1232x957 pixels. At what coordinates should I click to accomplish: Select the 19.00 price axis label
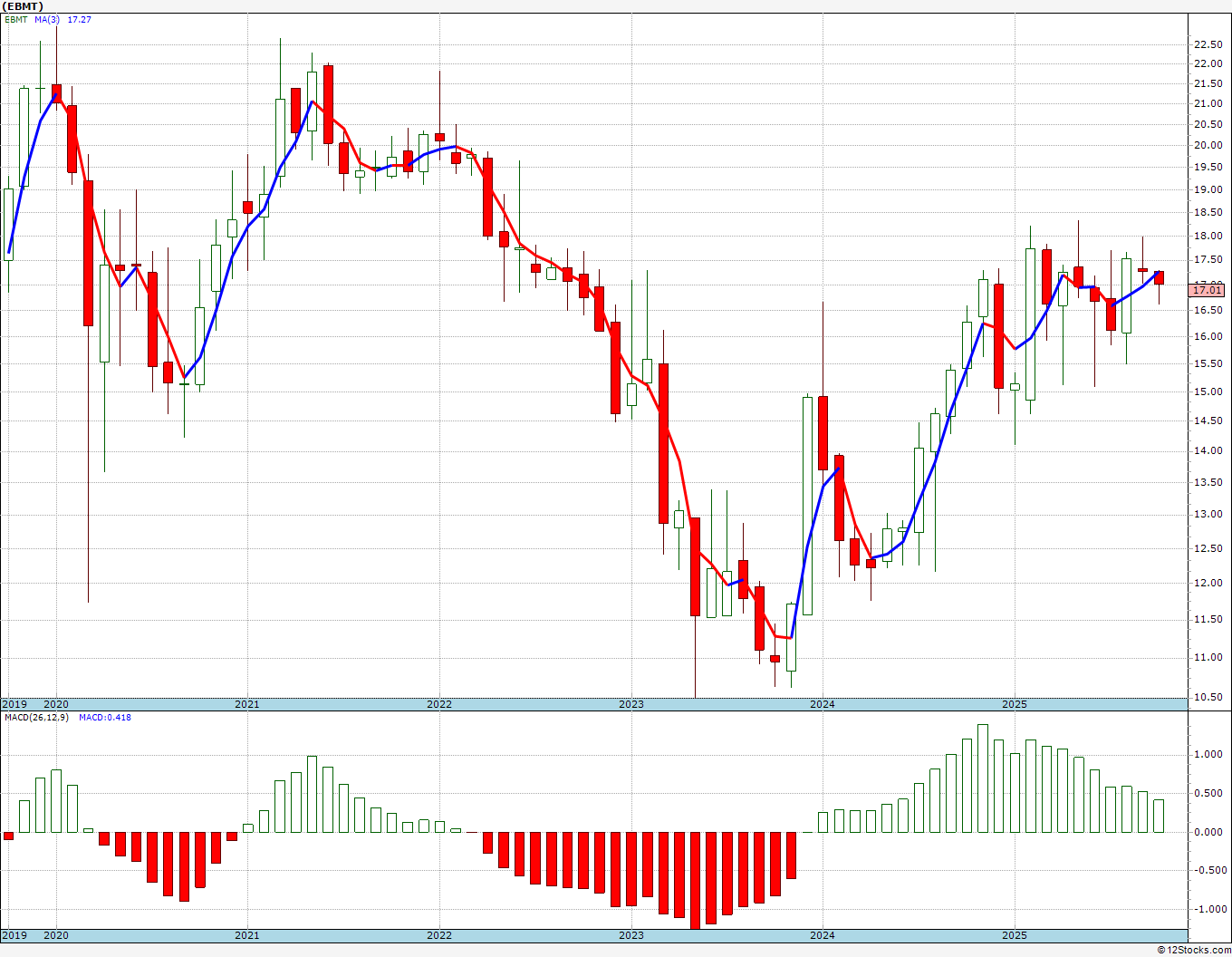pos(1208,189)
